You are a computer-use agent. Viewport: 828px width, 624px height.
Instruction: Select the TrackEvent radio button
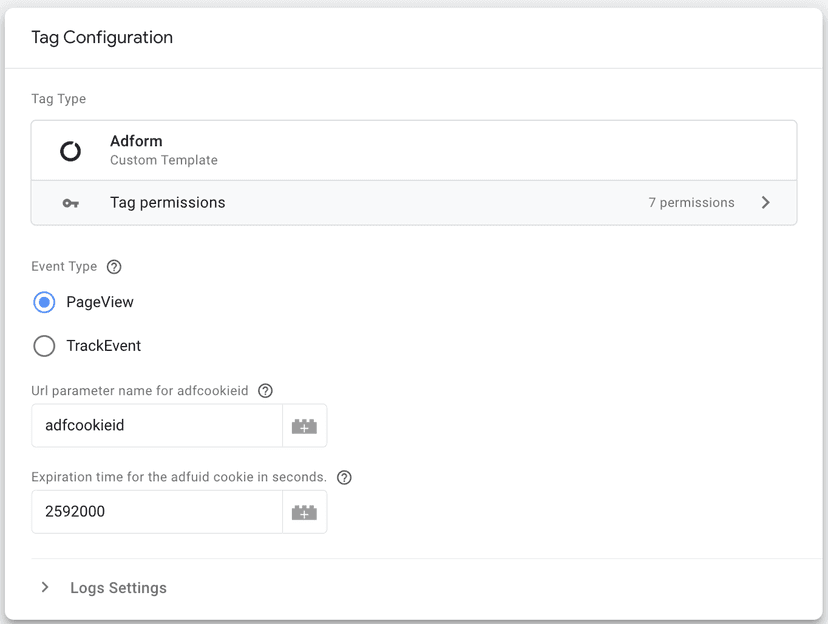(x=44, y=345)
